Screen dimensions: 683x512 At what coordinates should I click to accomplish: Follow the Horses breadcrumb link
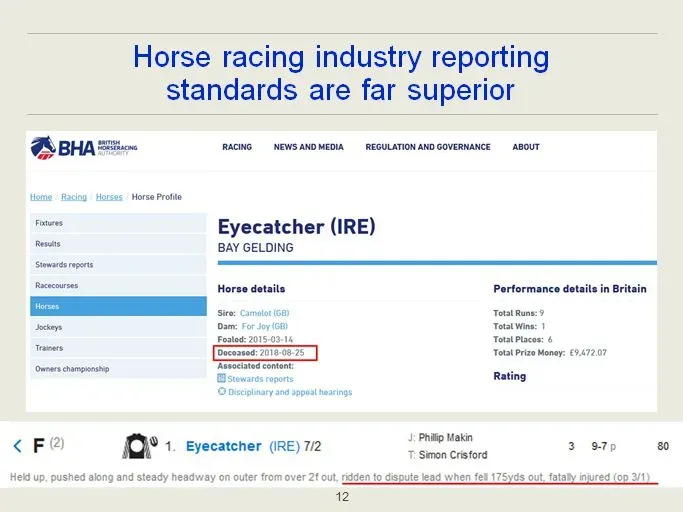point(109,197)
